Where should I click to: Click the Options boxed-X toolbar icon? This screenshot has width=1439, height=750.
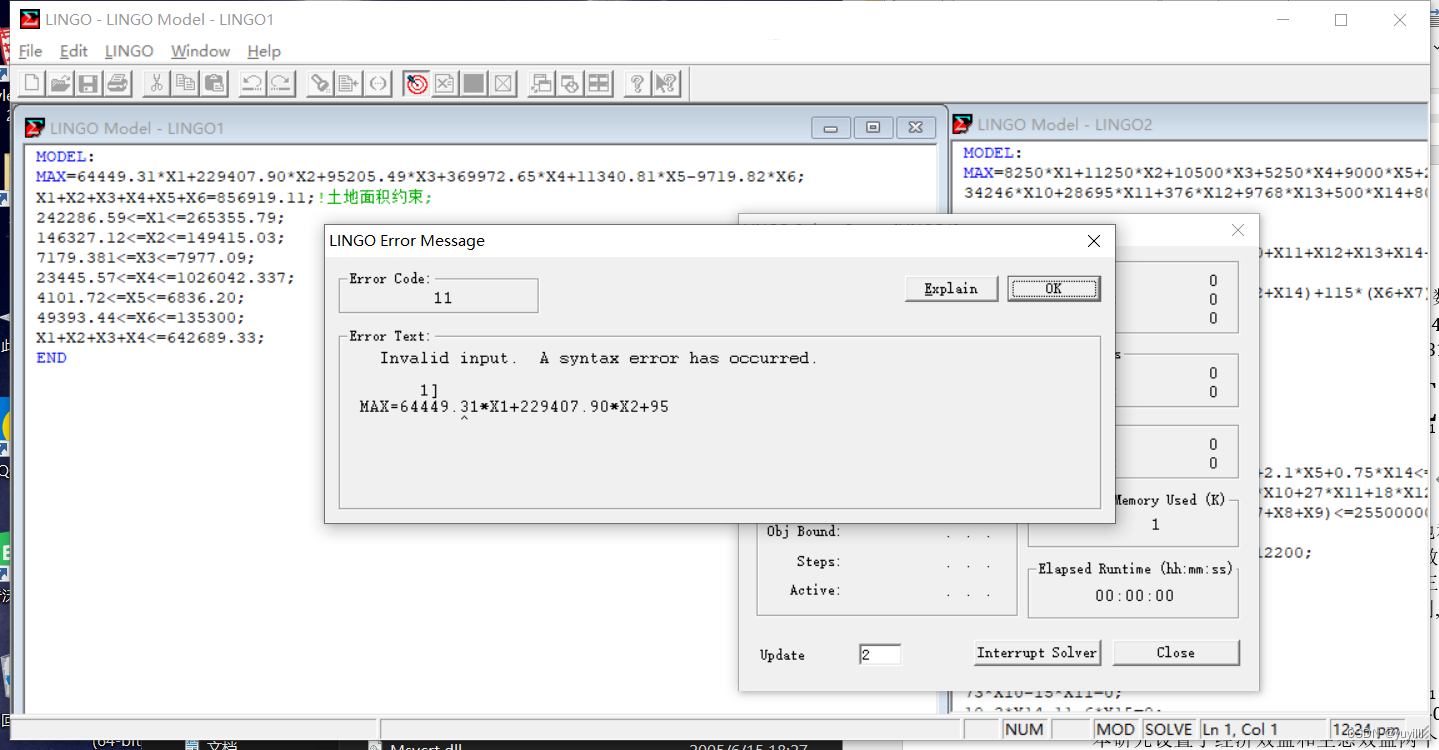click(x=503, y=83)
